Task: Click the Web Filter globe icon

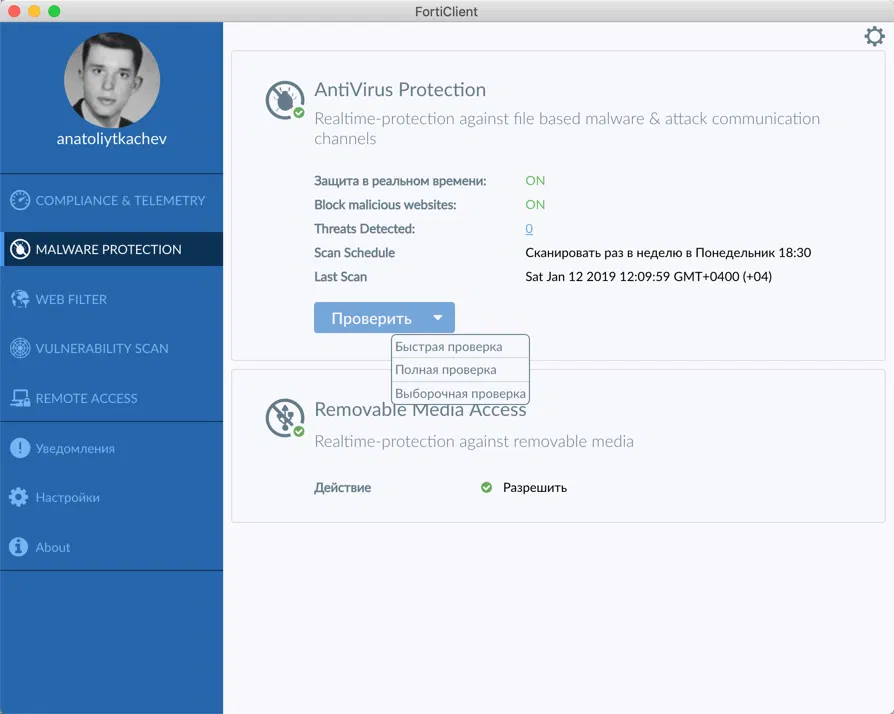Action: (20, 299)
